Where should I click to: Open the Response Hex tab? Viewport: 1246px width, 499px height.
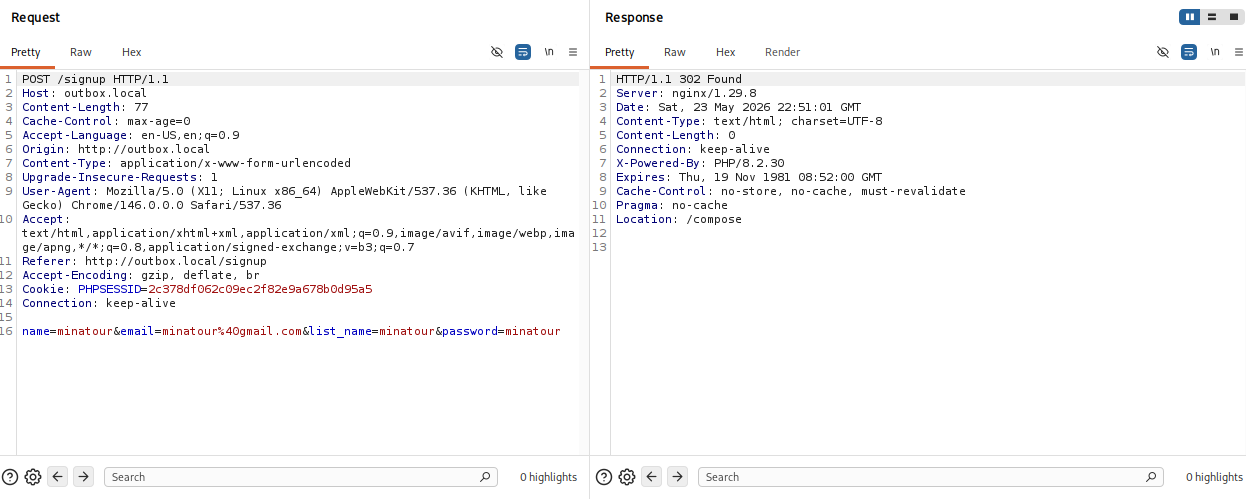(x=726, y=52)
